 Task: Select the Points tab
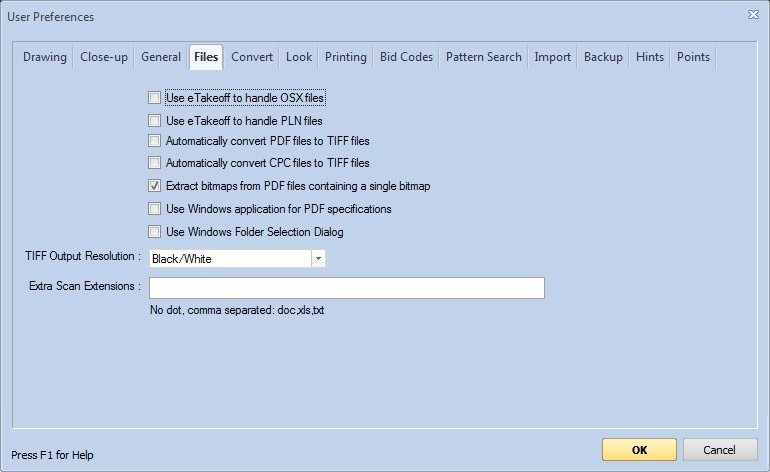coord(693,57)
